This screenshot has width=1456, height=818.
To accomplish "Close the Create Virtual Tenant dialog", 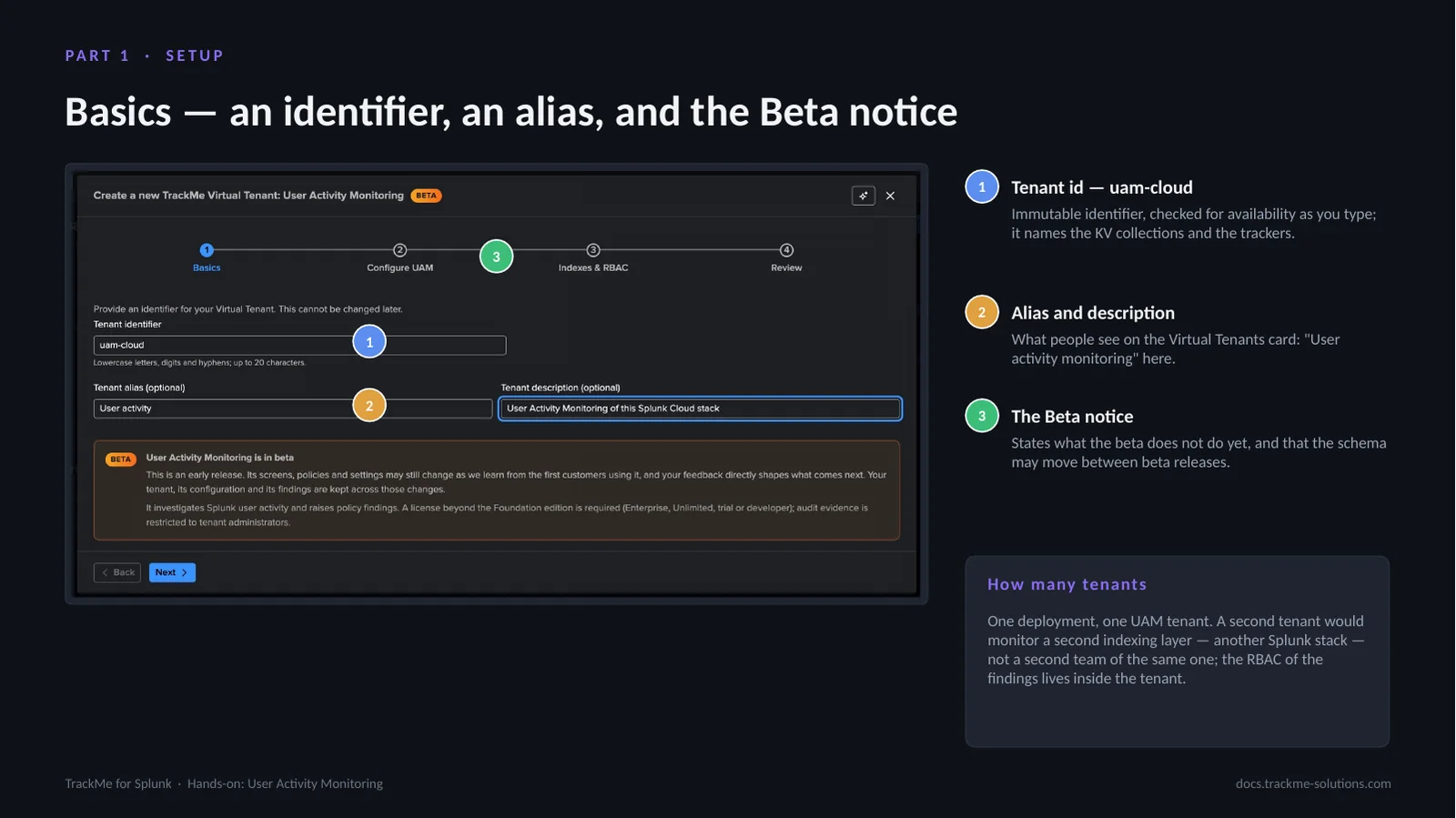I will point(890,196).
